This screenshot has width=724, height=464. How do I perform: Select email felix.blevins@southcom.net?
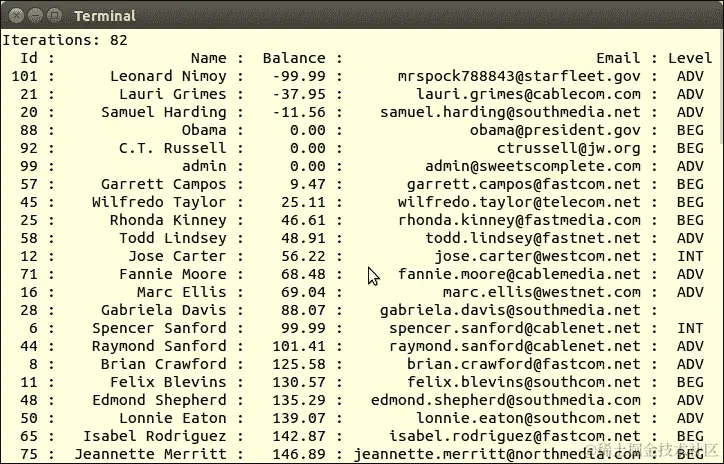tap(524, 382)
